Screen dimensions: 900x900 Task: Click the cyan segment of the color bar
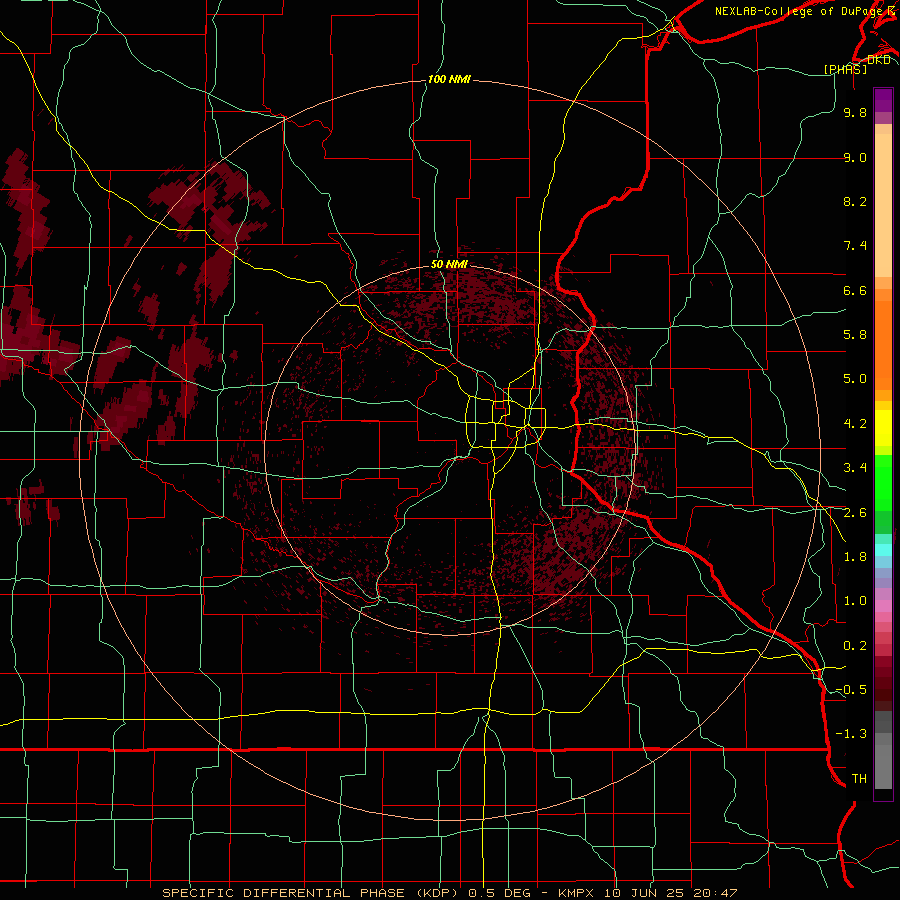(883, 550)
